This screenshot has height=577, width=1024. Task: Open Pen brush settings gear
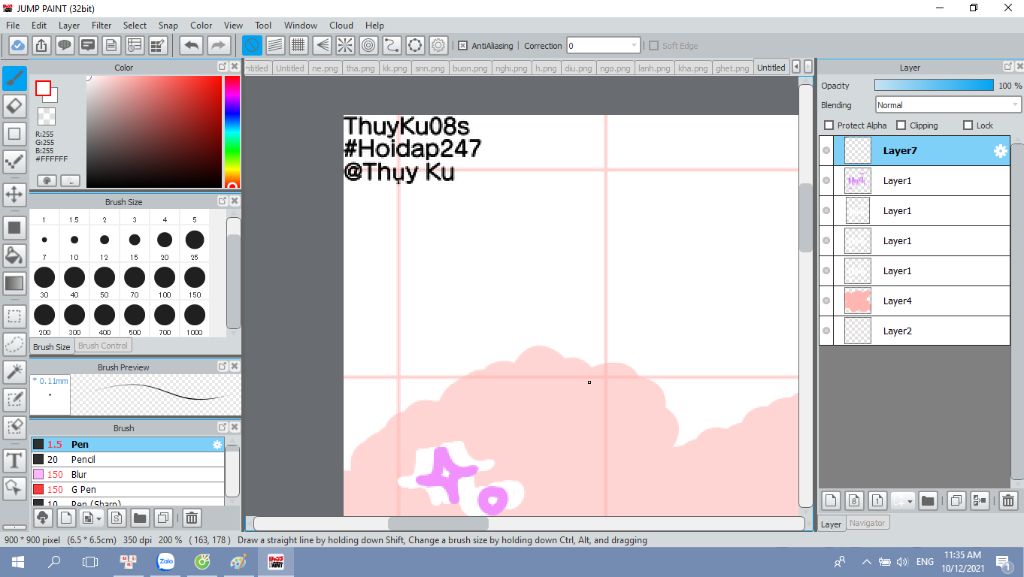[217, 444]
